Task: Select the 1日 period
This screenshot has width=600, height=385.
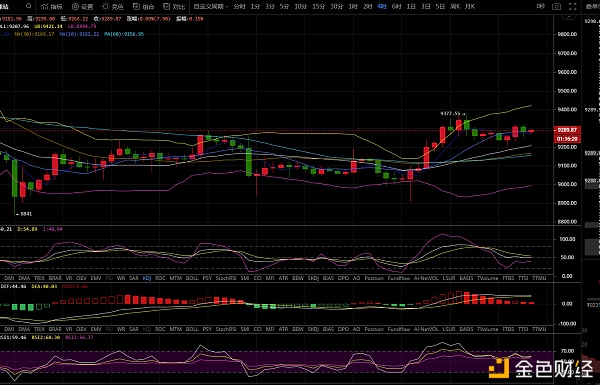Action: pos(411,7)
